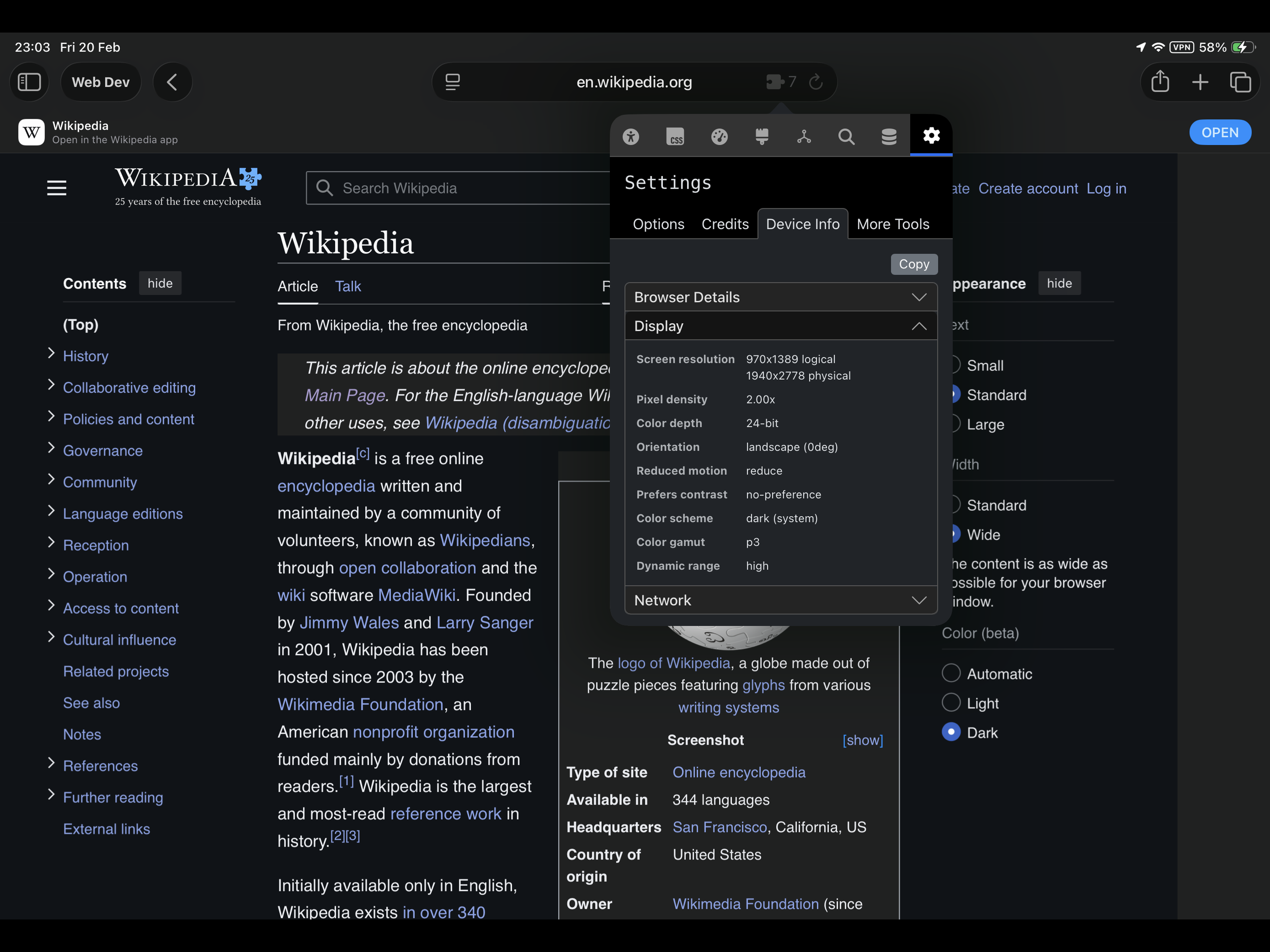
Task: Switch to the More Tools tab
Action: pos(893,224)
